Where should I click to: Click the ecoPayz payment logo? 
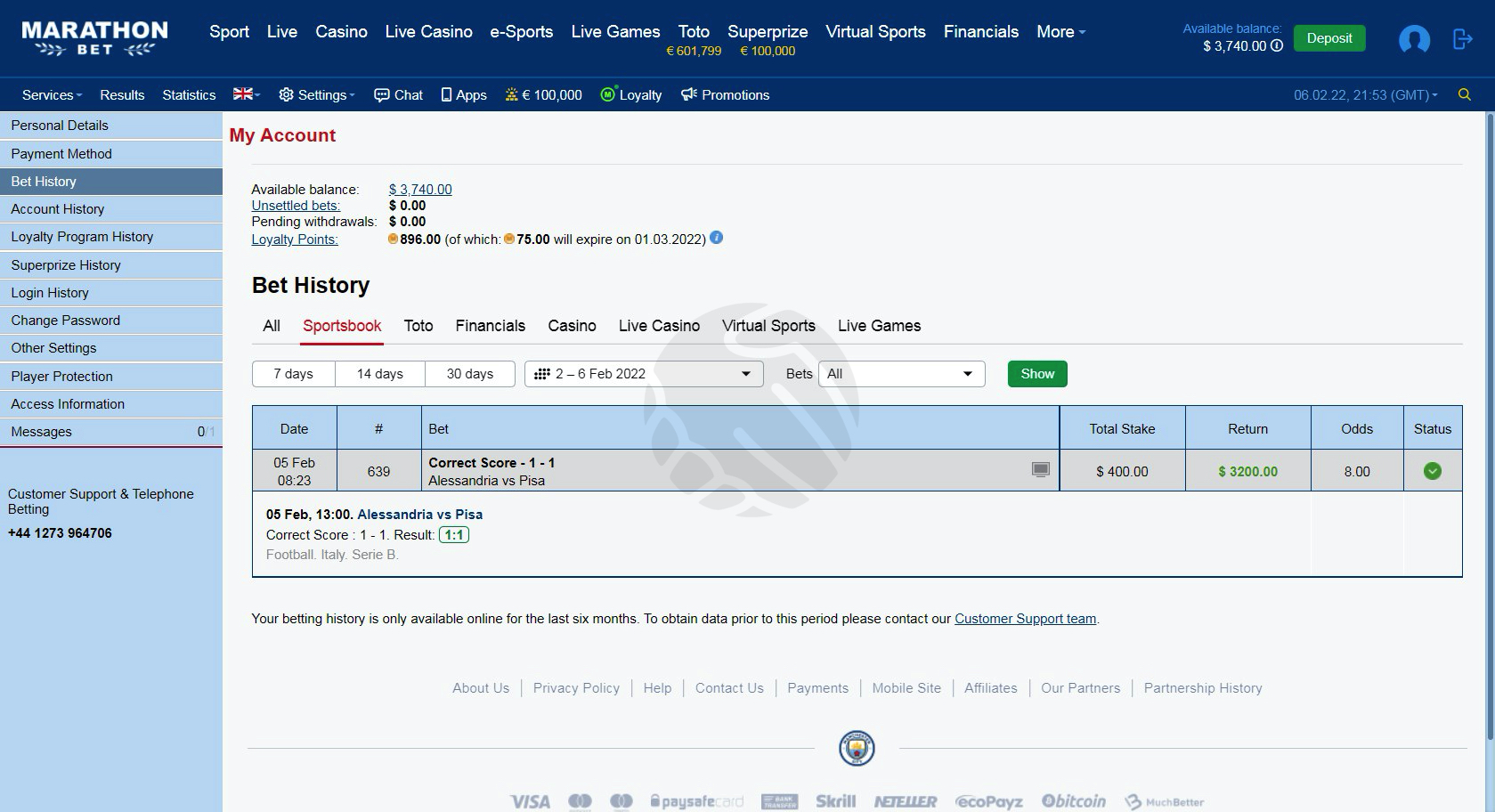click(x=988, y=801)
